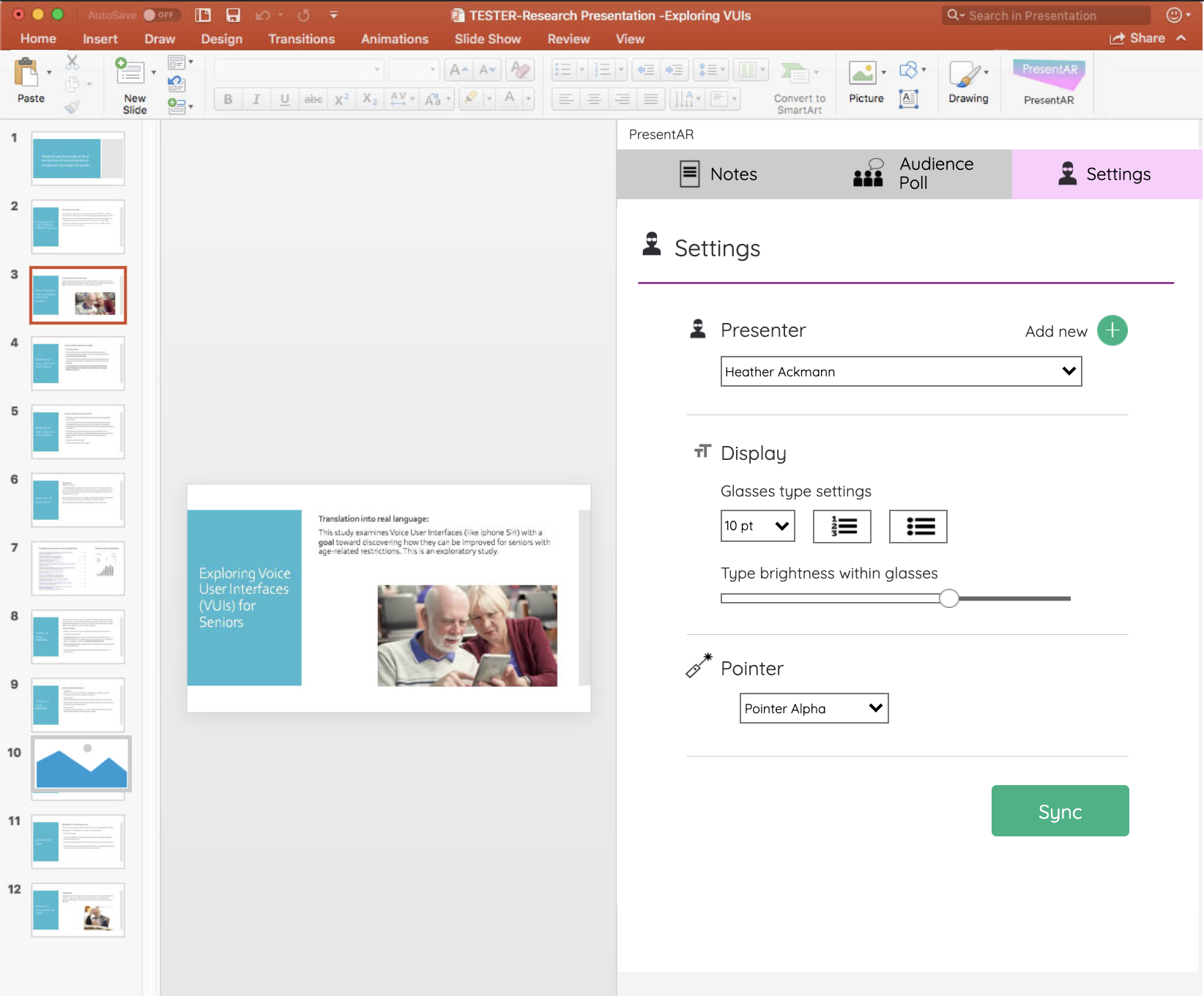Switch to the Audience Poll tab
The height and width of the screenshot is (996, 1204).
913,174
